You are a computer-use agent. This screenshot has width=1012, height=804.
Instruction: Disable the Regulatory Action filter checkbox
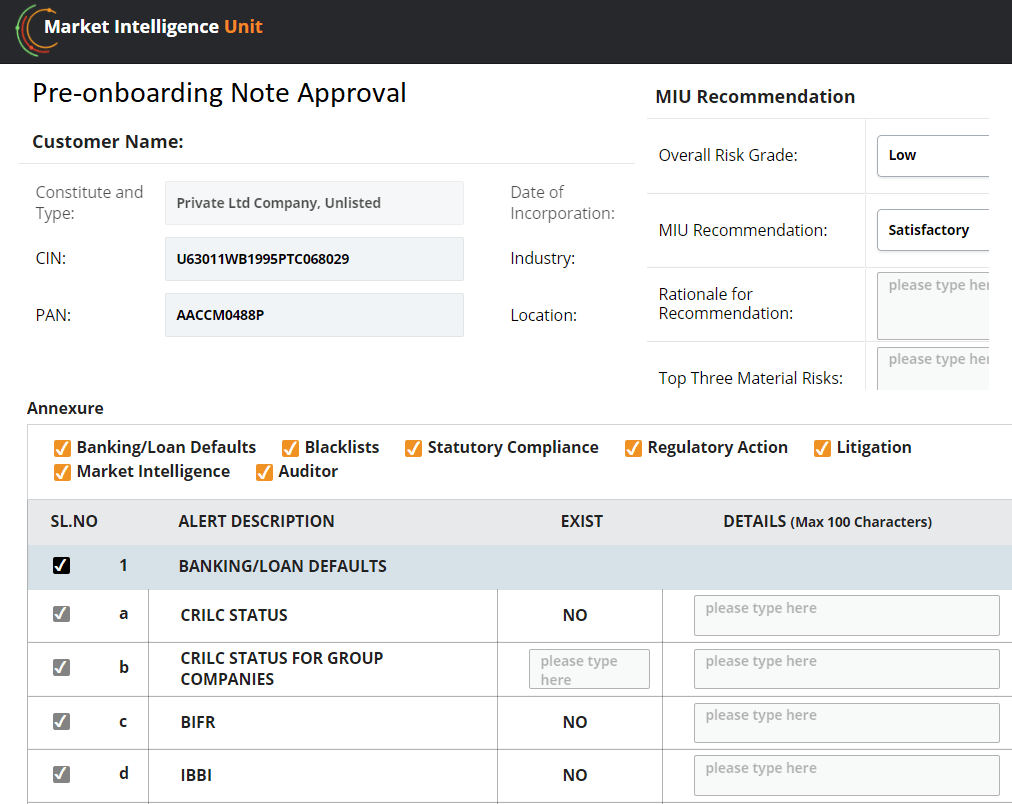[x=633, y=448]
